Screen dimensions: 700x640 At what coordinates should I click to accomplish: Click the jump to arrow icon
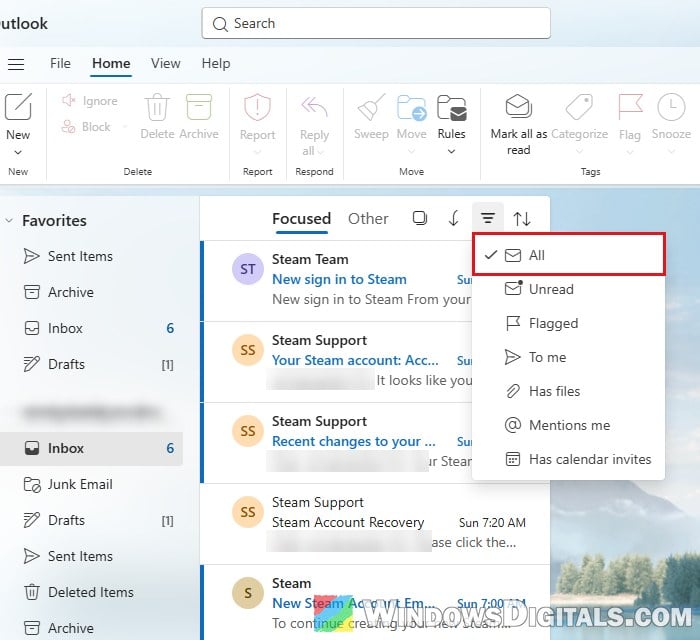click(x=454, y=219)
